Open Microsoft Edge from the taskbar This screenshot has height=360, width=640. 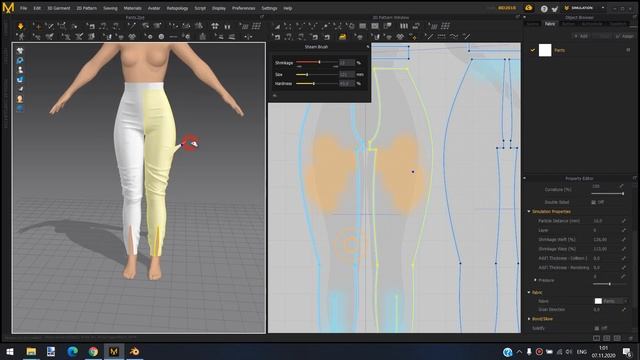coord(72,351)
